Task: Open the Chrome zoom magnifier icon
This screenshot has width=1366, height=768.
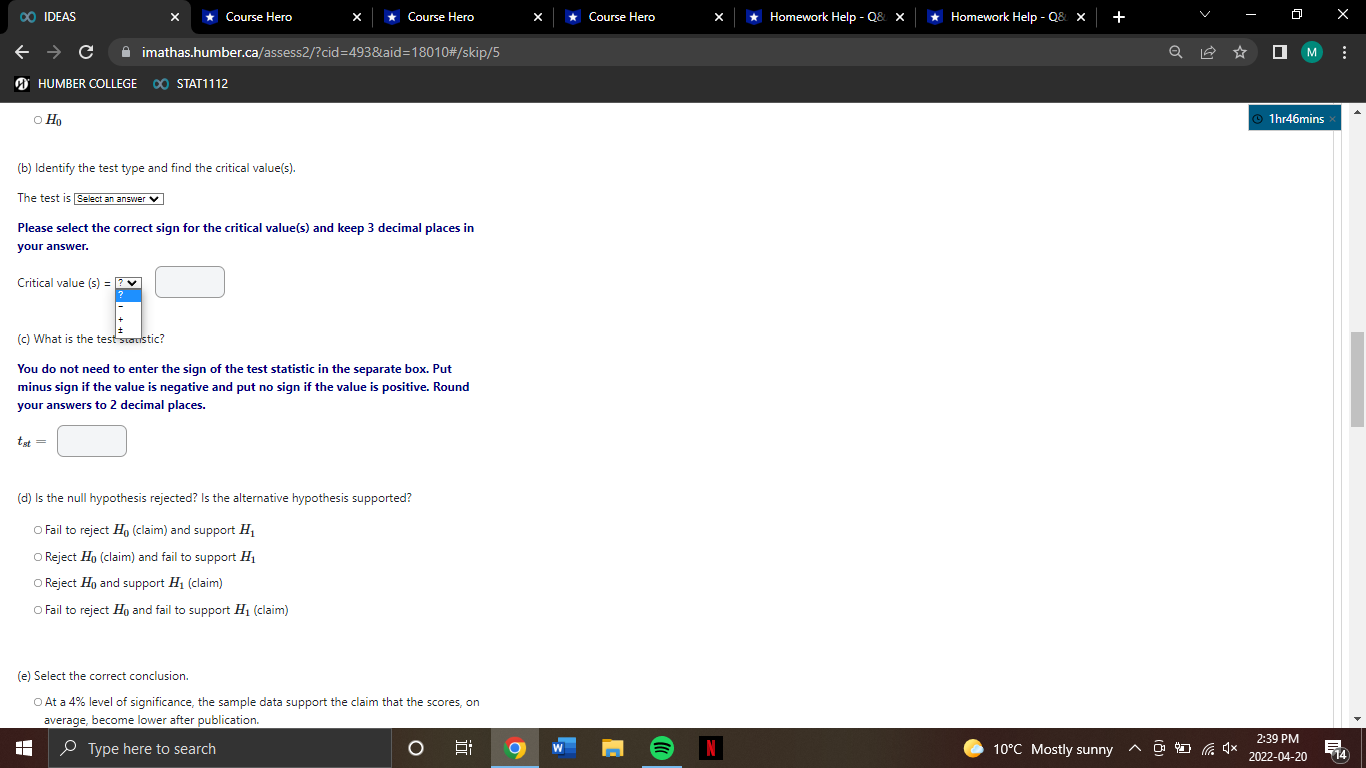Action: [x=1175, y=52]
